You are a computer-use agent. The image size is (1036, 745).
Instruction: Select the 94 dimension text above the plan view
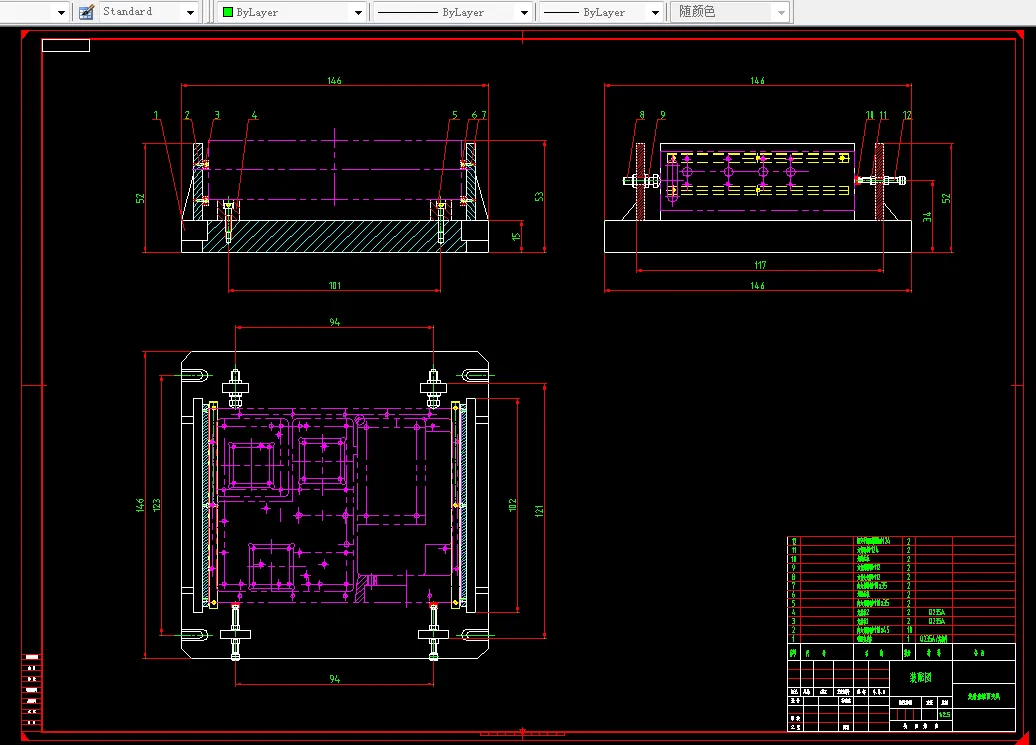(335, 322)
